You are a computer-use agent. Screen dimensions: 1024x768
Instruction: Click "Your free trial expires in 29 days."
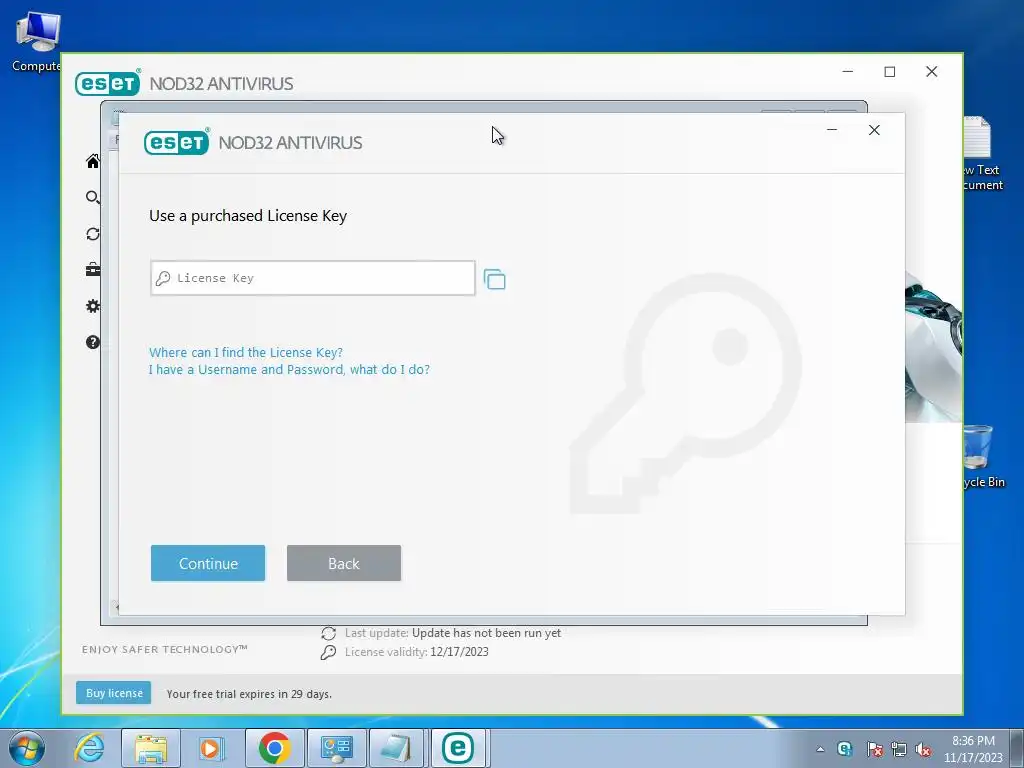249,694
